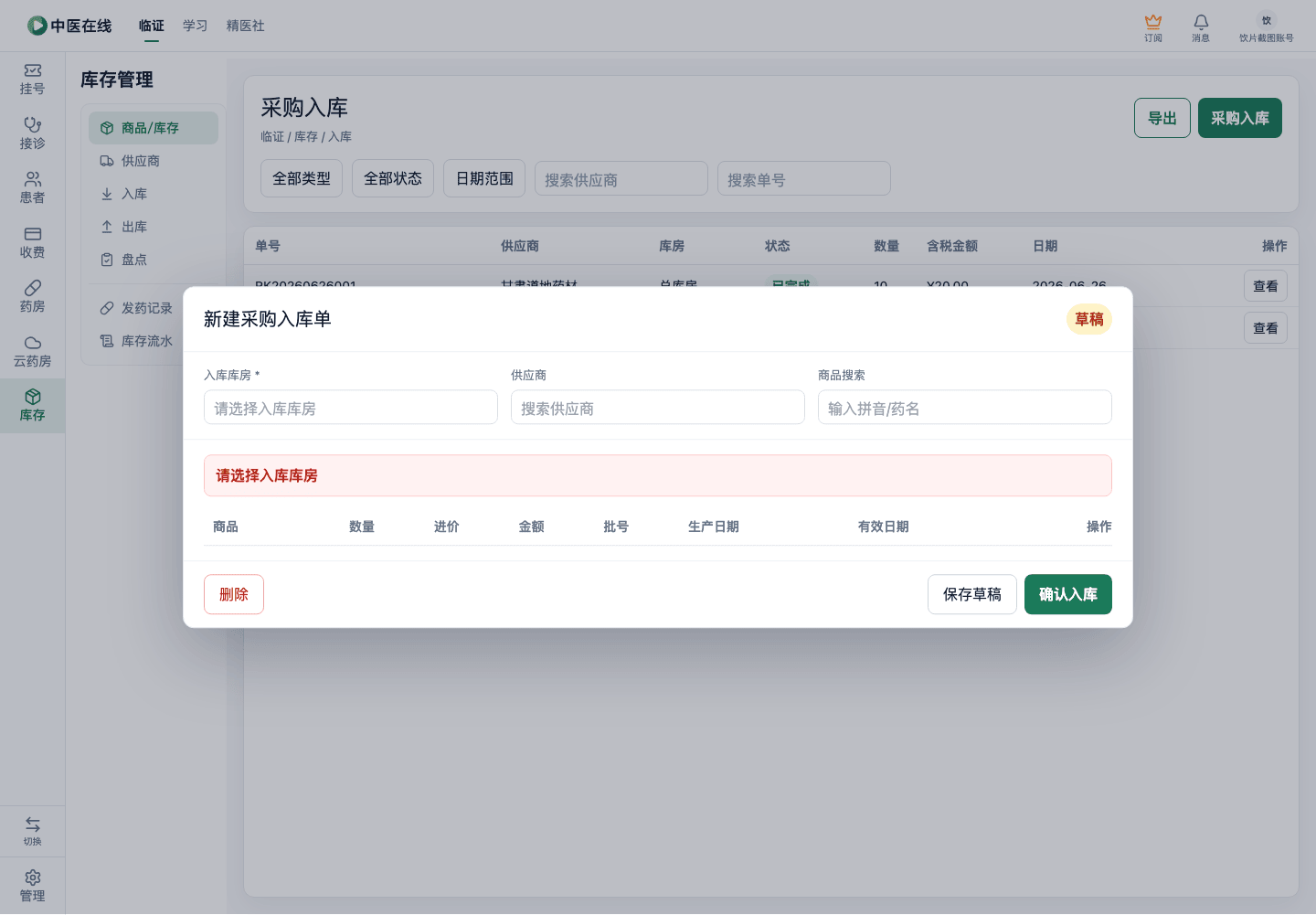Open the 日期范围 date filter

[x=484, y=178]
